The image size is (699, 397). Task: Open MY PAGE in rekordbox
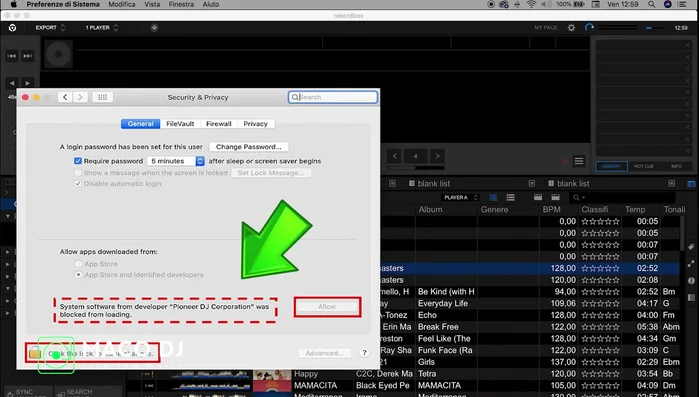[x=546, y=28]
